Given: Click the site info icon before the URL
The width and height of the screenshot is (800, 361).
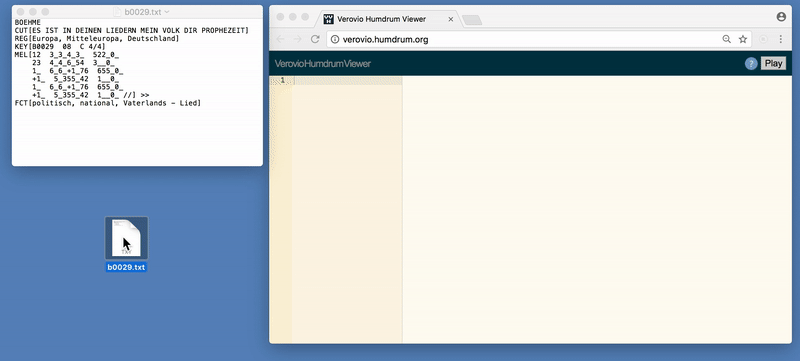Looking at the screenshot, I should pyautogui.click(x=335, y=39).
